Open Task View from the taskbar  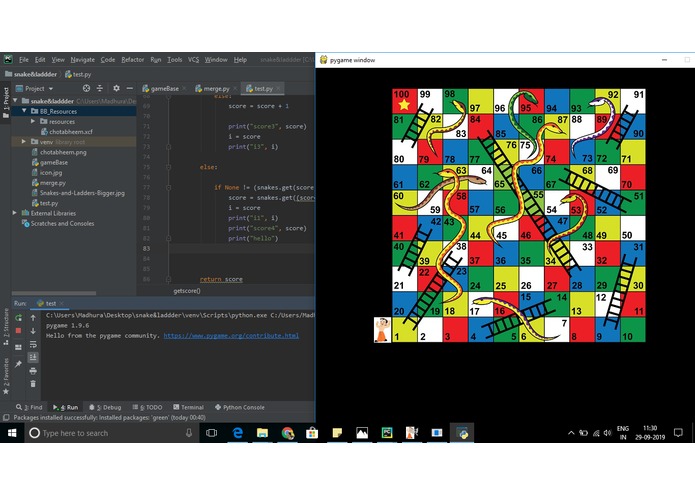point(211,433)
